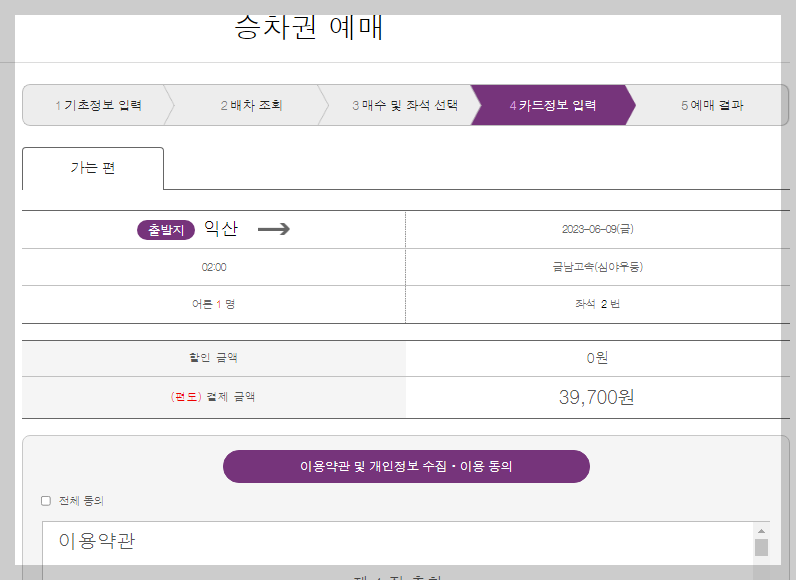
Task: Click the (편도) 결제 금액 label
Action: [213, 397]
